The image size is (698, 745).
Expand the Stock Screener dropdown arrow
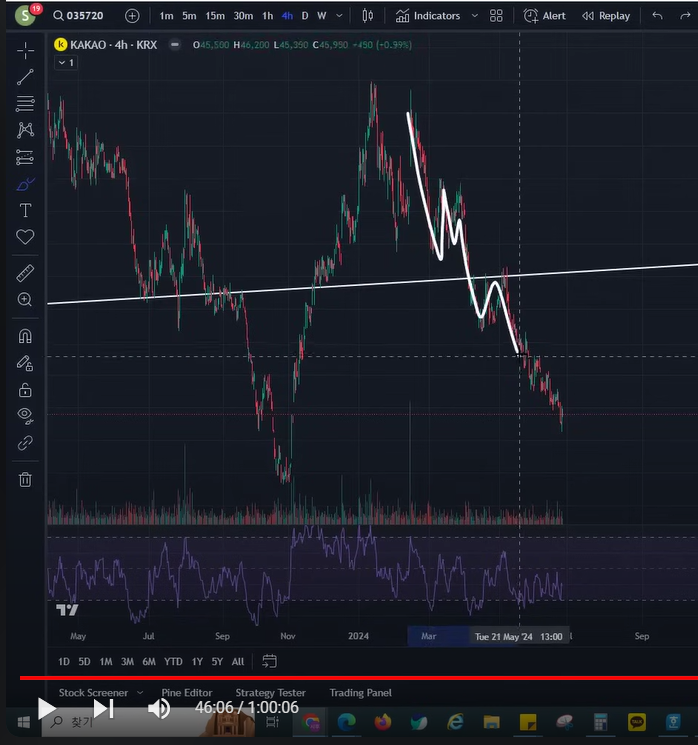coord(140,693)
